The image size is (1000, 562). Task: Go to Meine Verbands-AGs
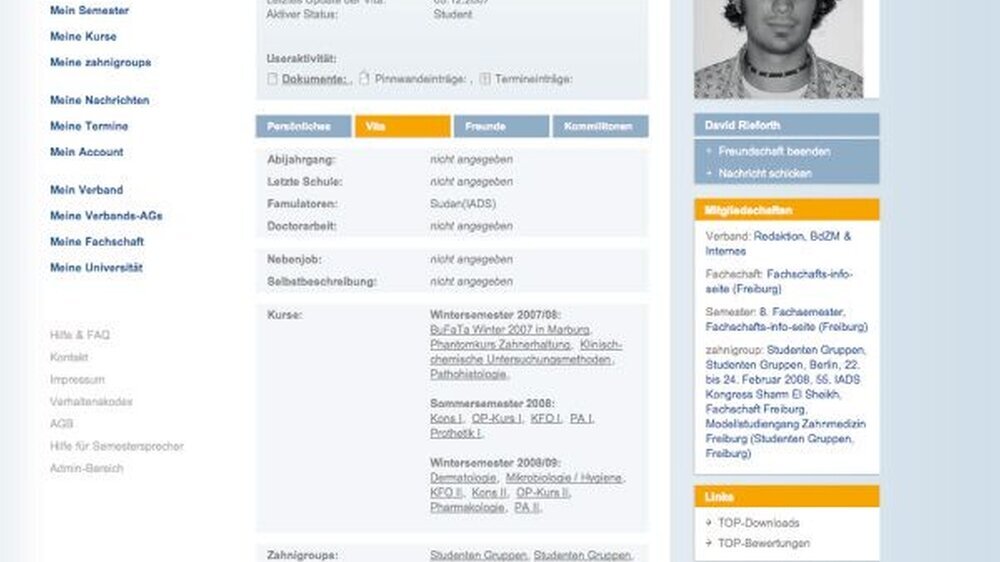tap(106, 216)
